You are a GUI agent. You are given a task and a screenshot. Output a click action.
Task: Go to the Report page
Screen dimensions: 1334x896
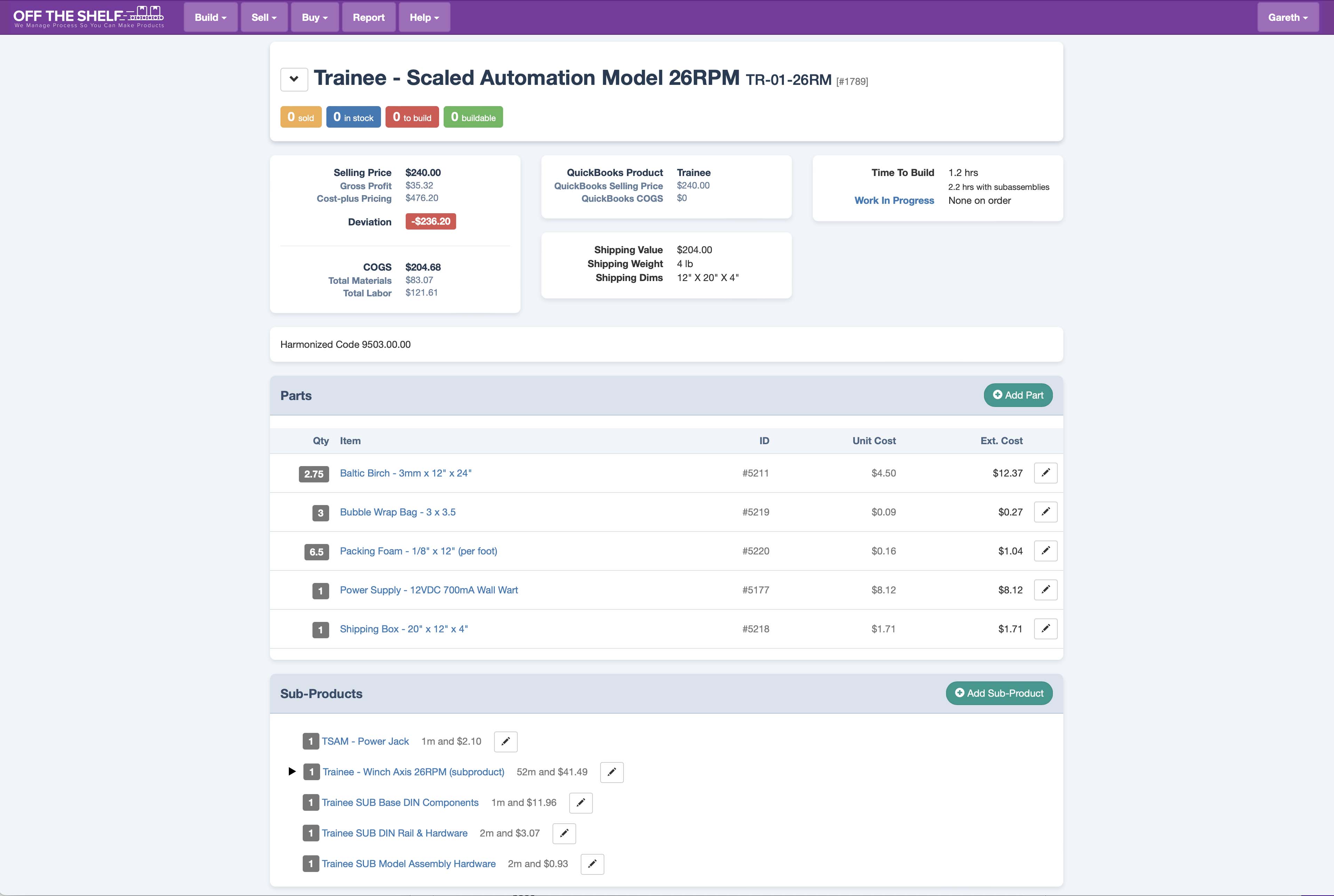click(x=368, y=17)
